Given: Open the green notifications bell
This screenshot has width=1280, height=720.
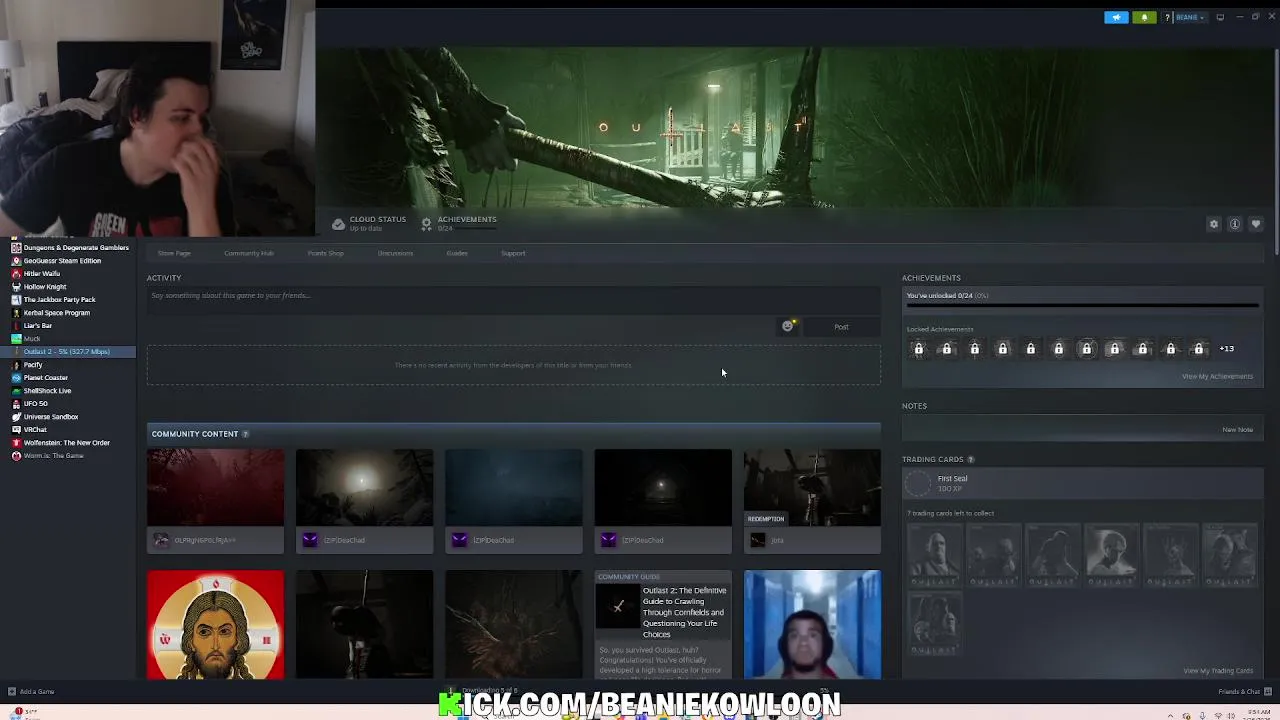Looking at the screenshot, I should pos(1144,17).
